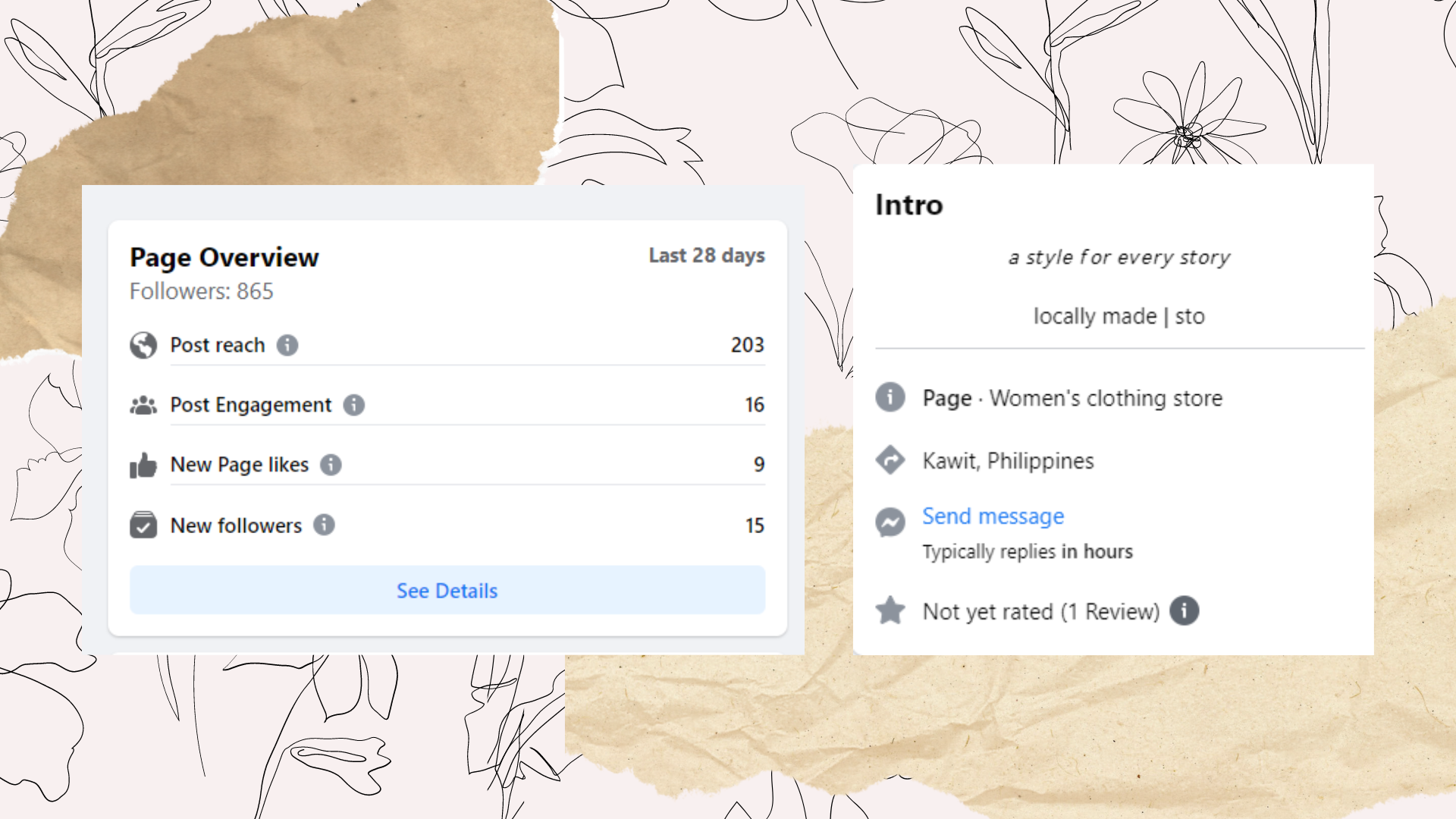Click the directions arrow icon near Kawit
This screenshot has height=819, width=1456.
point(890,460)
